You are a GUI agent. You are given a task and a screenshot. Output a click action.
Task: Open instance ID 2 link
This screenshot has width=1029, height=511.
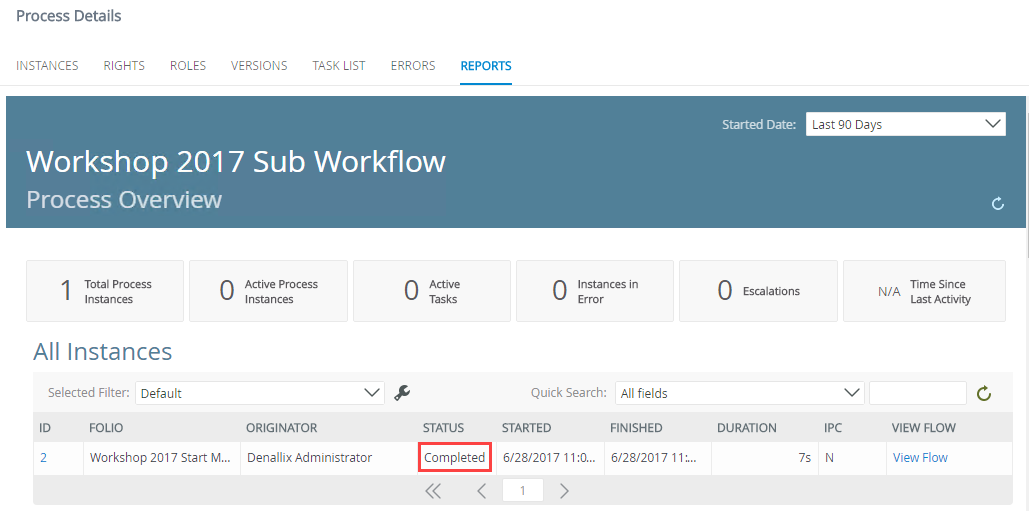click(43, 458)
